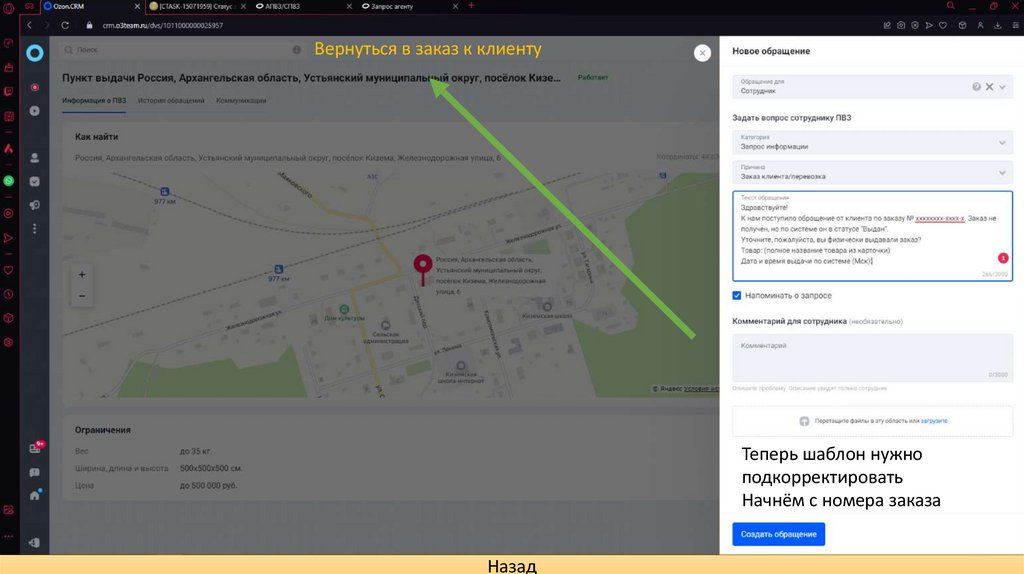Open the three-dot more menu in CRM sidebar

pos(35,229)
